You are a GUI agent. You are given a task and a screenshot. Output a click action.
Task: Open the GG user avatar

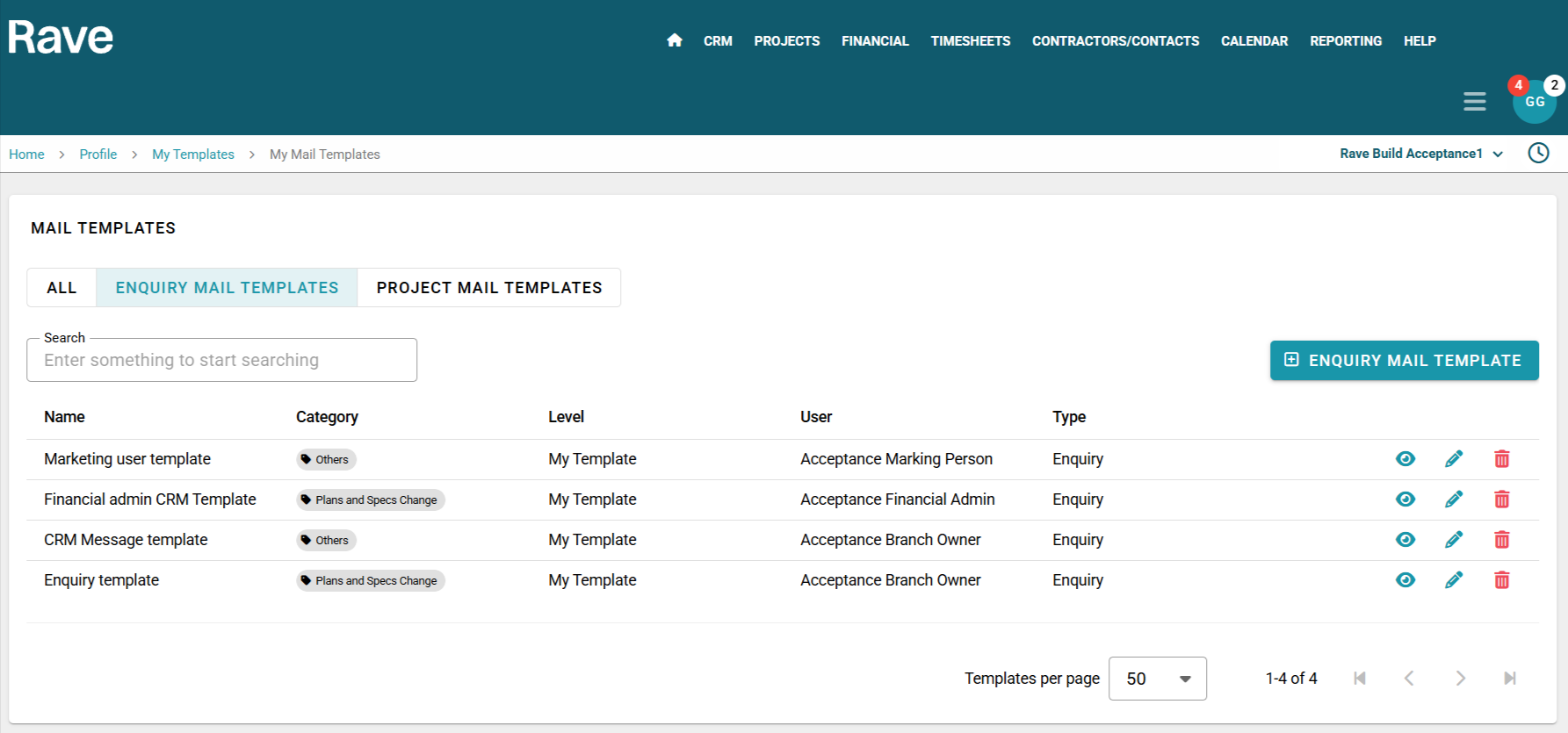1534,102
